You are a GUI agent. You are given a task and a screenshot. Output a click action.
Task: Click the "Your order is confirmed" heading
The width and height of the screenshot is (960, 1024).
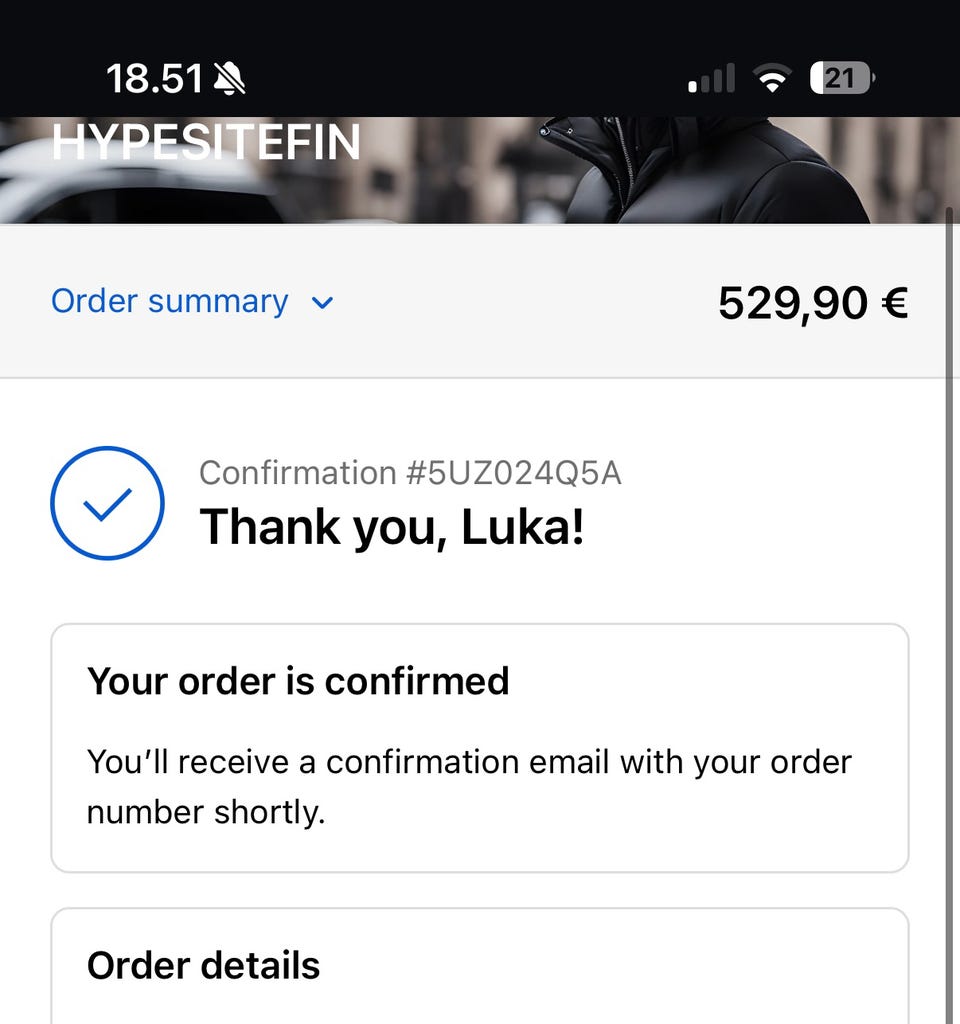pyautogui.click(x=298, y=681)
